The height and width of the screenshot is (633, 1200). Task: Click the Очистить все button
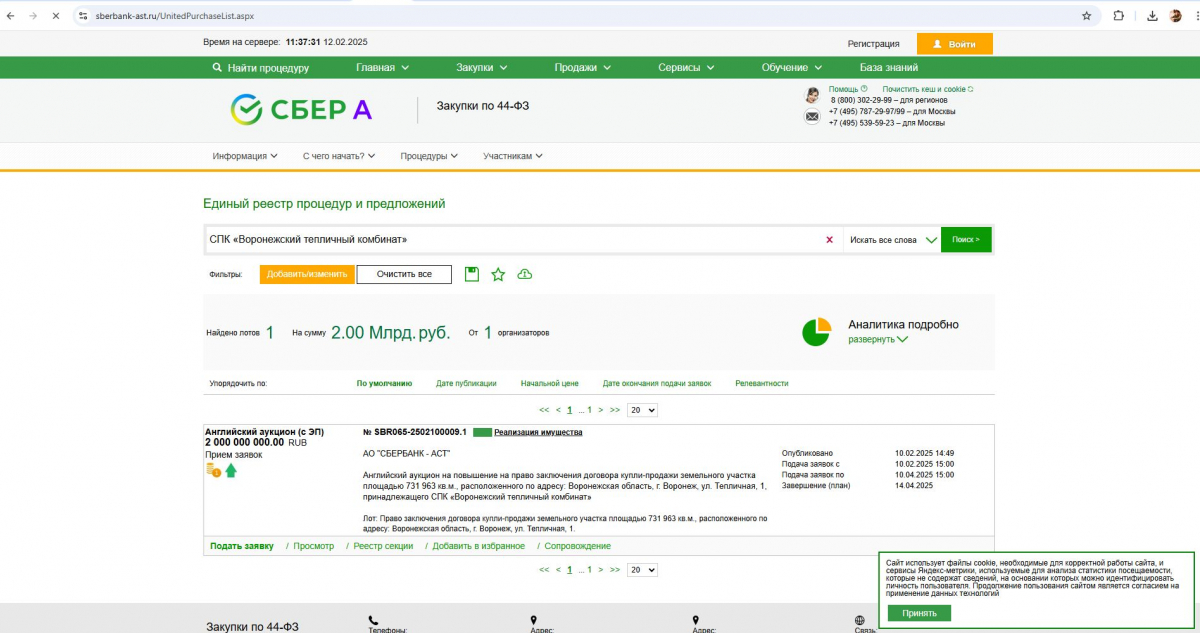click(404, 274)
